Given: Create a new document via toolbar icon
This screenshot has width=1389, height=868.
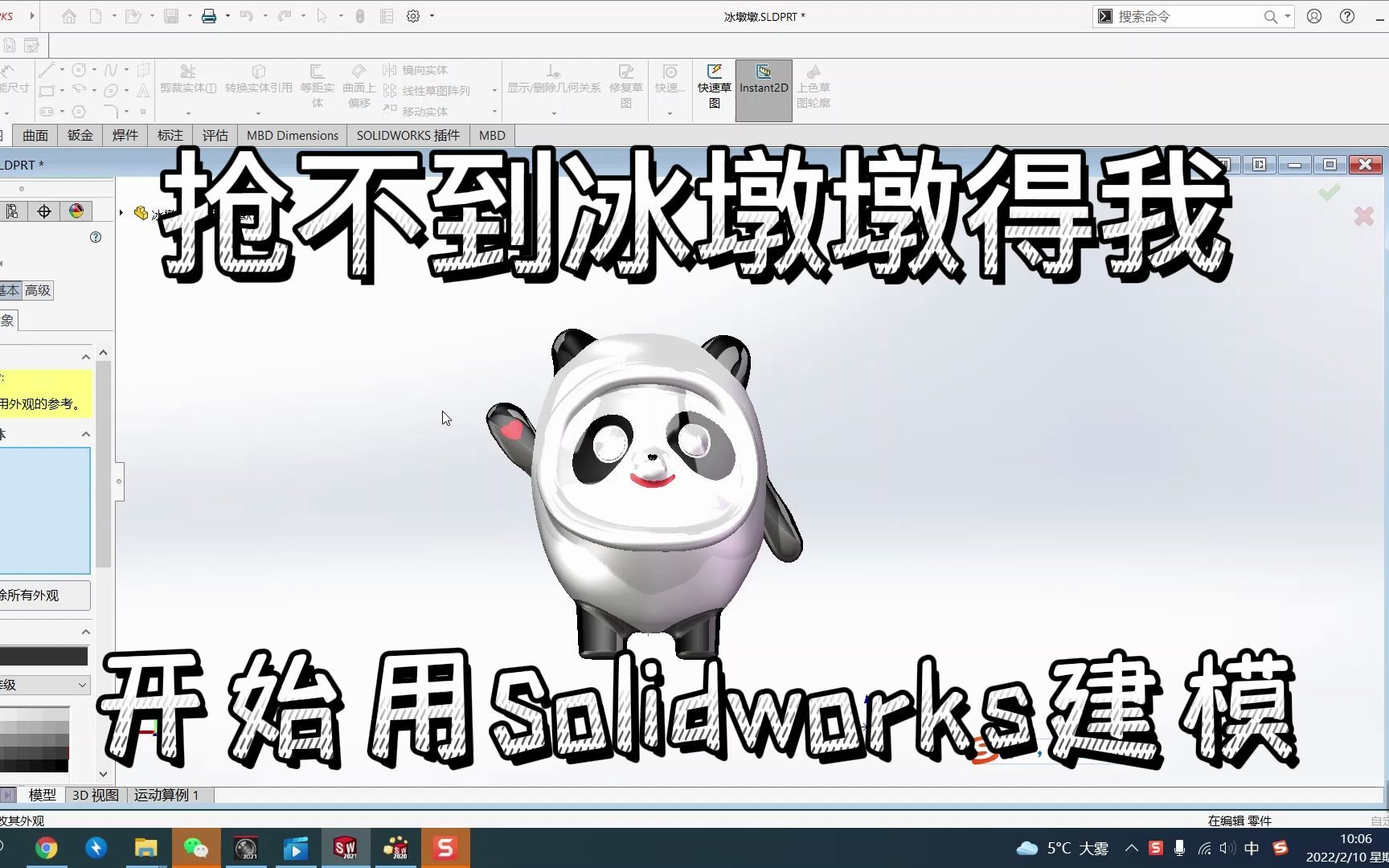Looking at the screenshot, I should pyautogui.click(x=96, y=16).
